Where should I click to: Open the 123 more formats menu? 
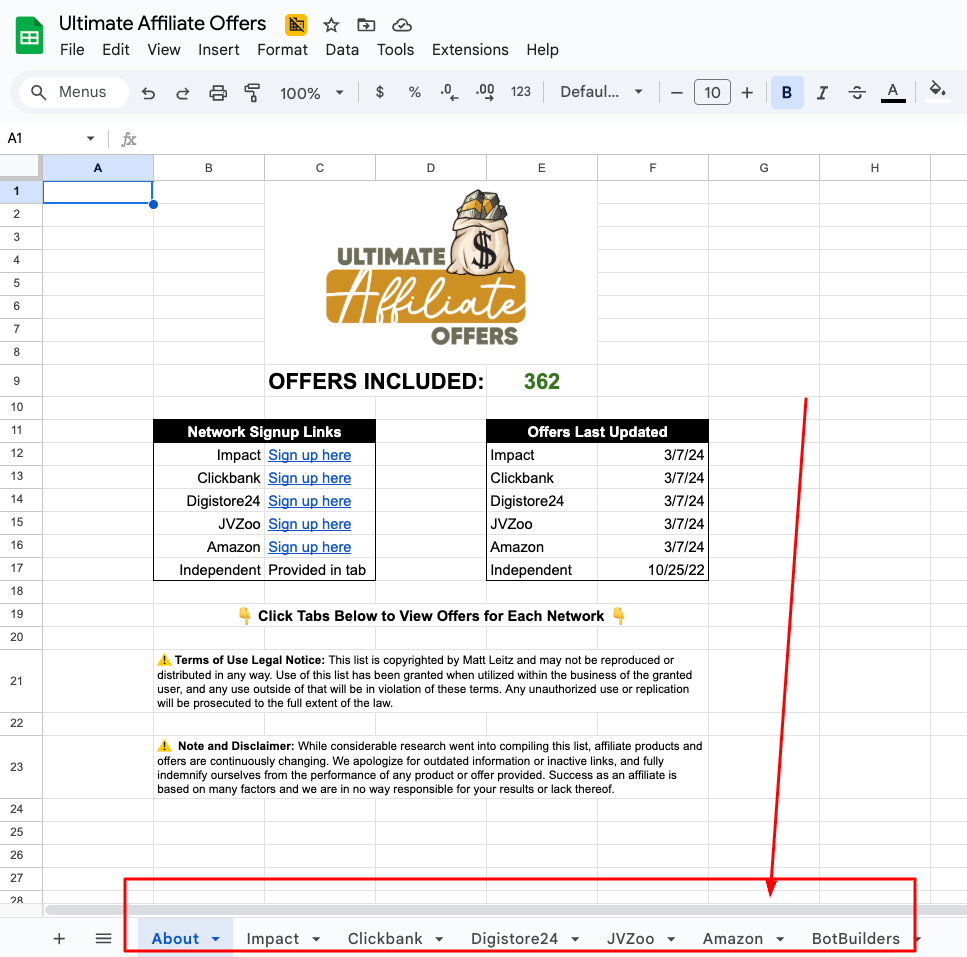pos(521,92)
